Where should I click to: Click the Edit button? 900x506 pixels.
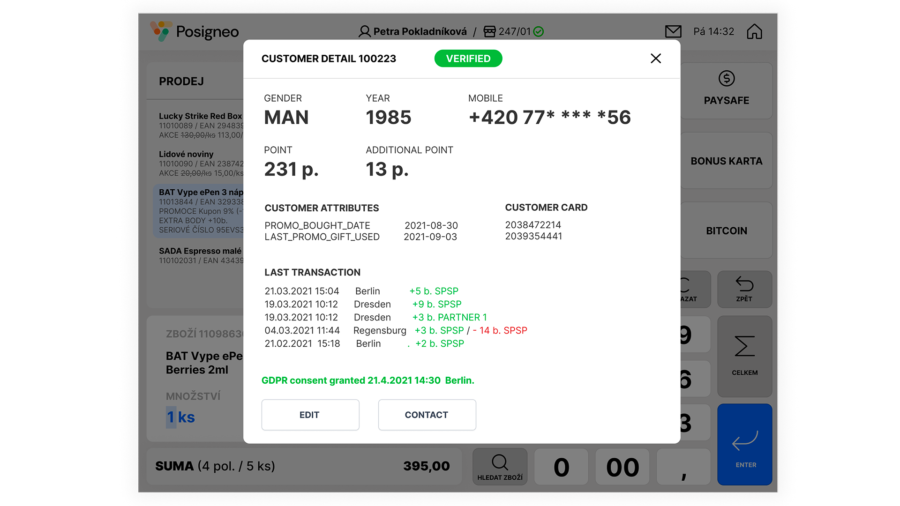pos(310,415)
